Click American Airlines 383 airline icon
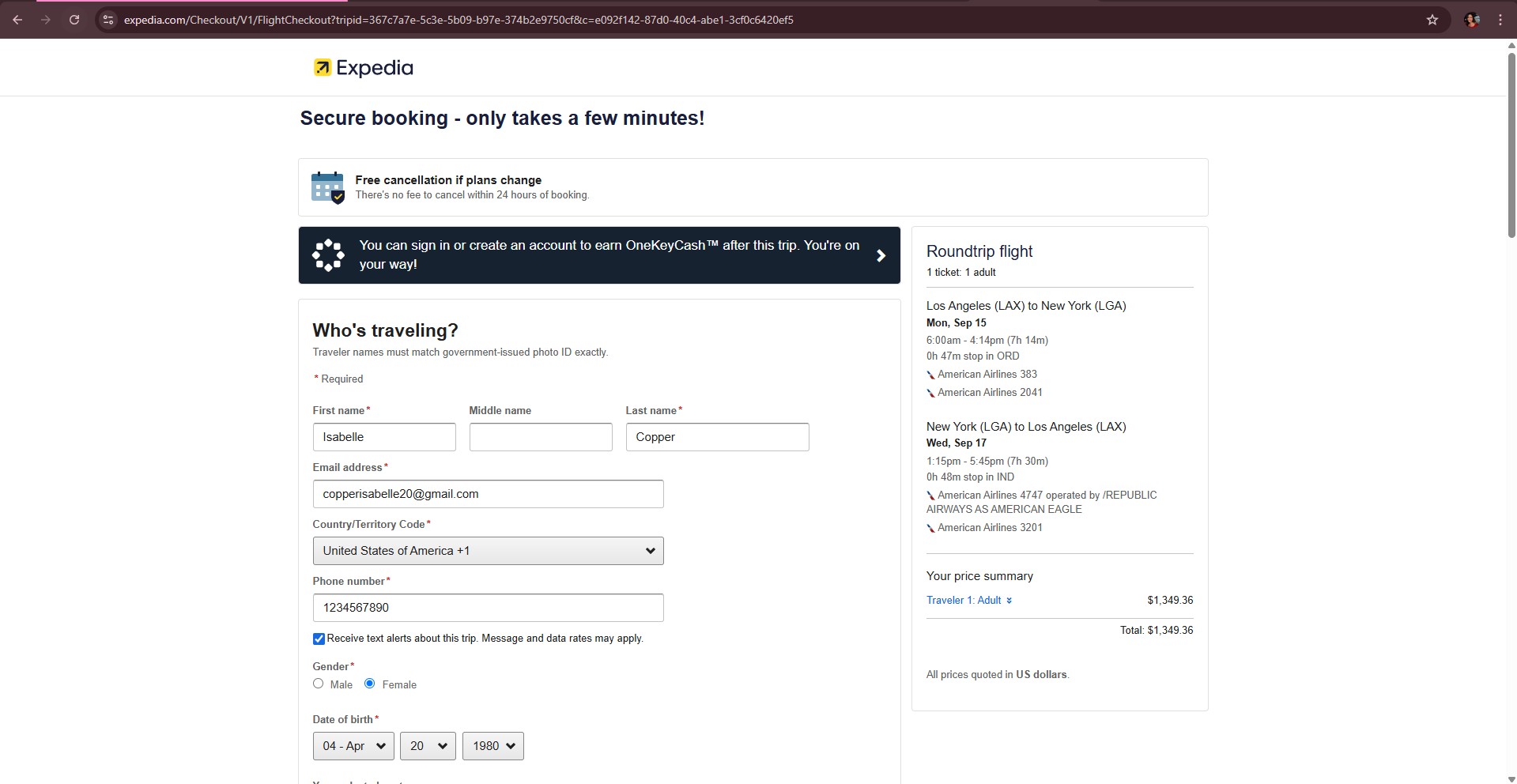The height and width of the screenshot is (784, 1517). 930,375
